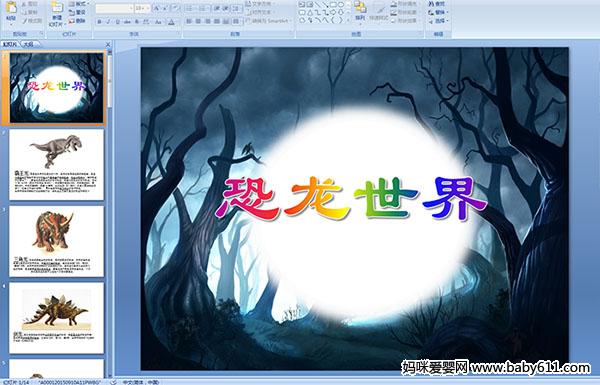The width and height of the screenshot is (600, 385).
Task: Click the columns icon in paragraph group
Action: tap(236, 21)
